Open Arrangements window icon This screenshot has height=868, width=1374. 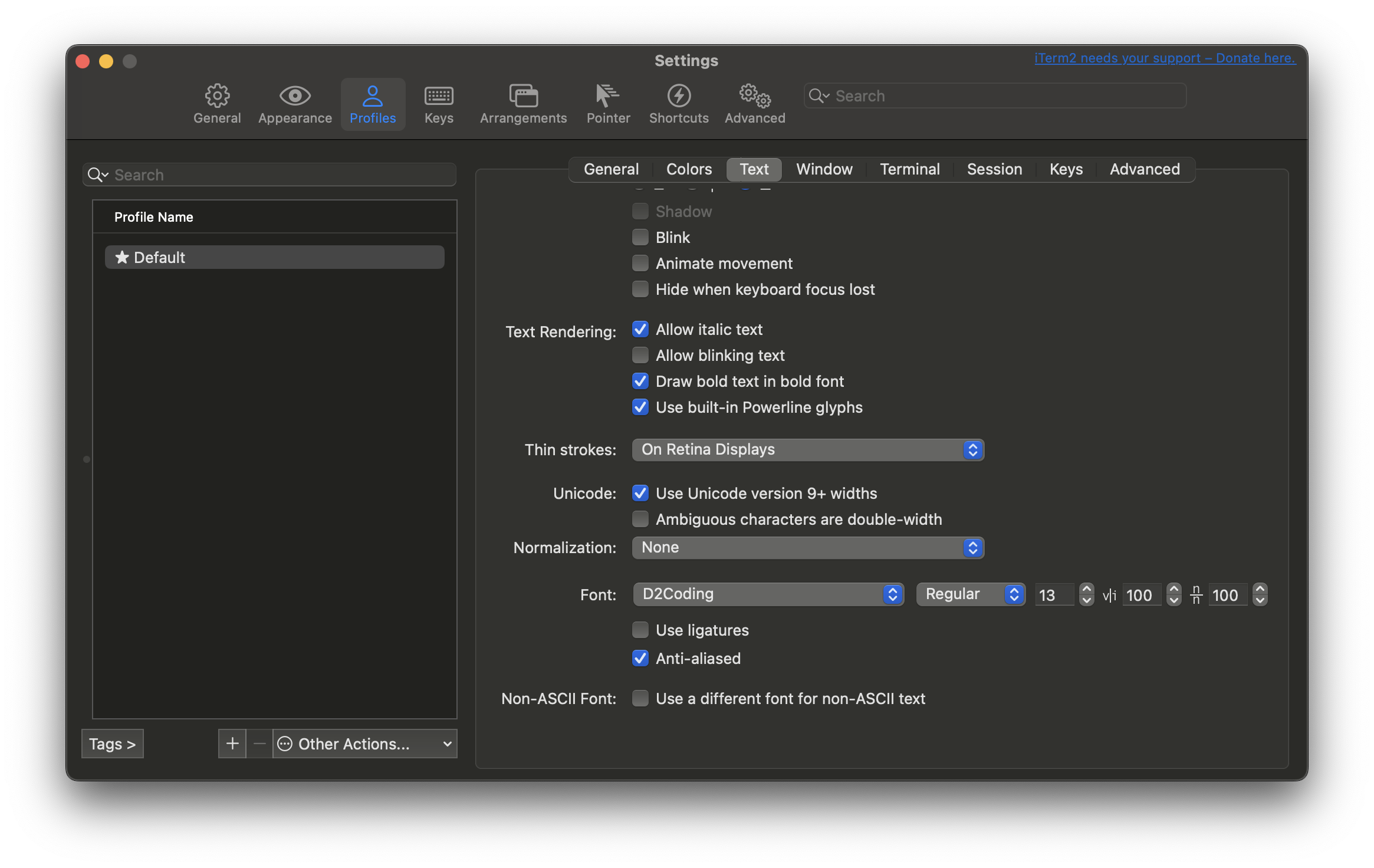pos(523,96)
